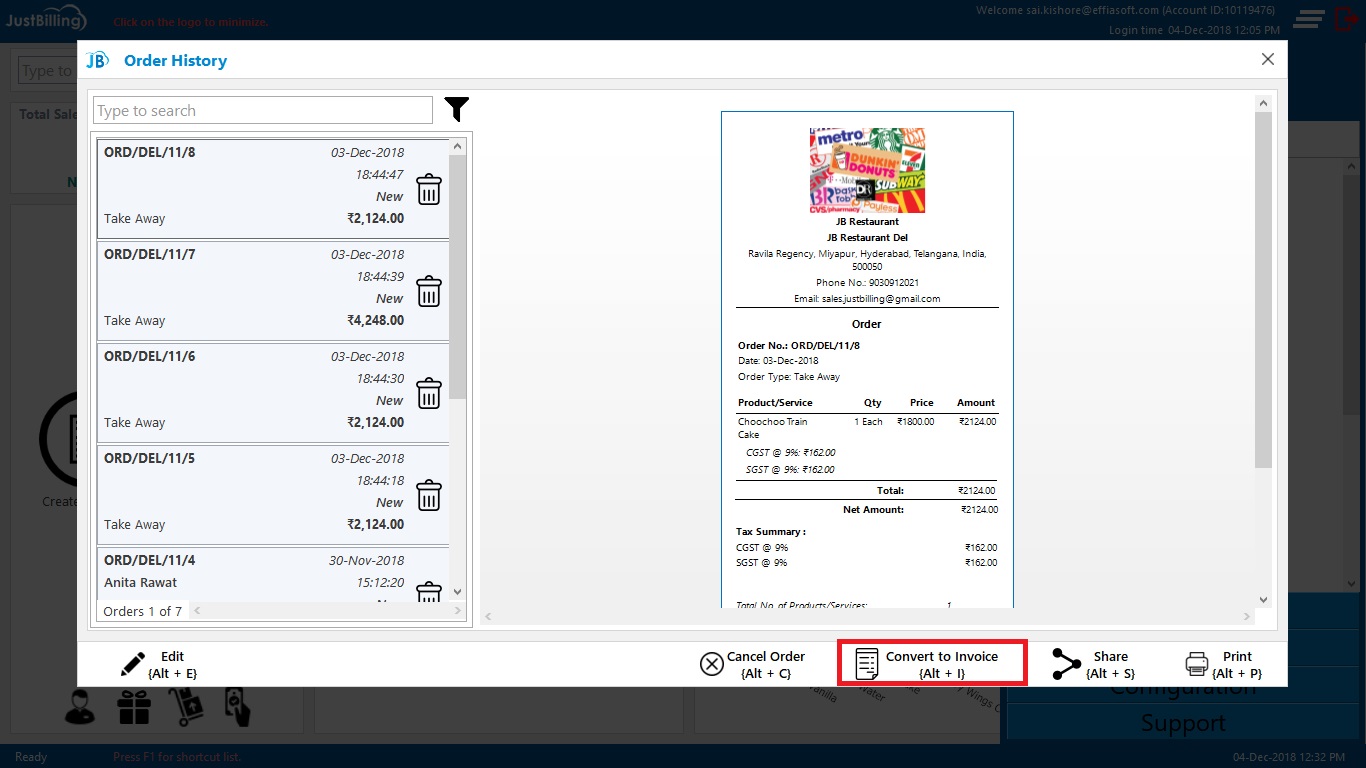Delete order ORD/DEL/11/8 with trash icon
Screen dimensions: 1366x768
429,189
